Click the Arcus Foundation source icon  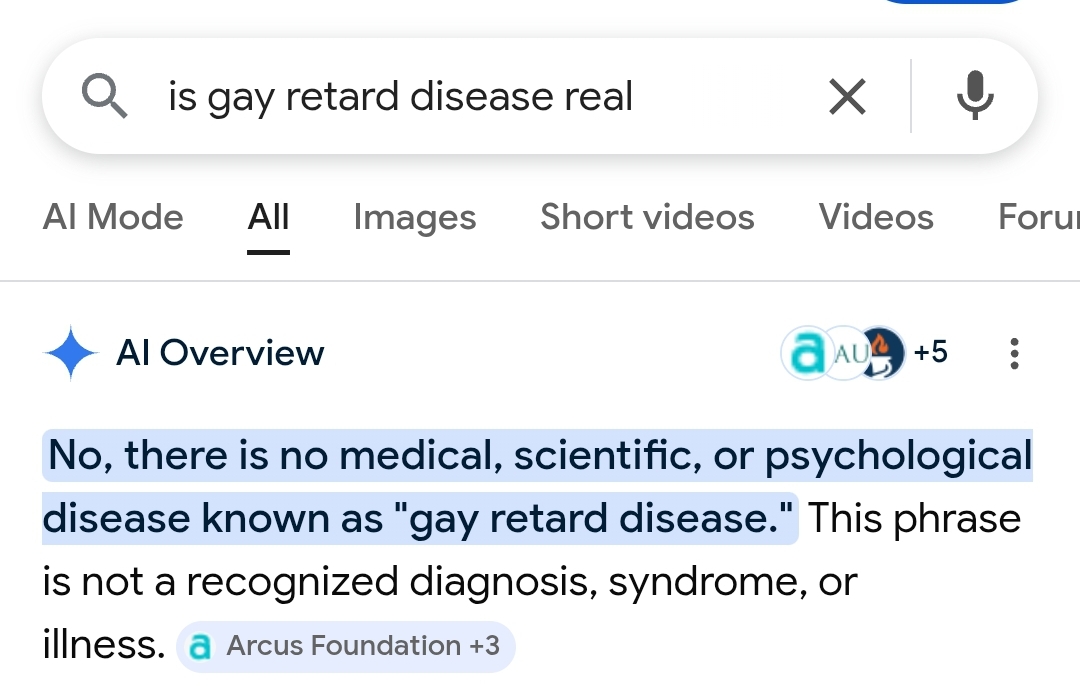(x=201, y=646)
